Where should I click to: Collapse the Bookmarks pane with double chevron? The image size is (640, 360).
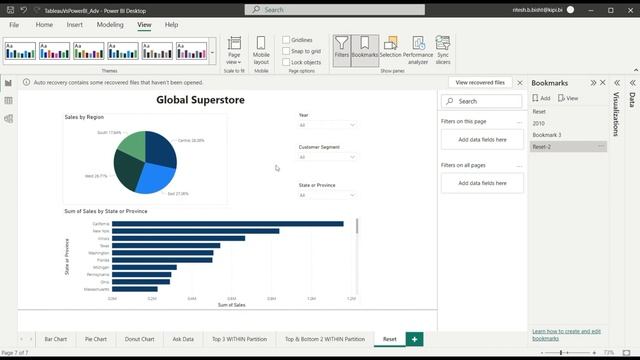point(593,83)
